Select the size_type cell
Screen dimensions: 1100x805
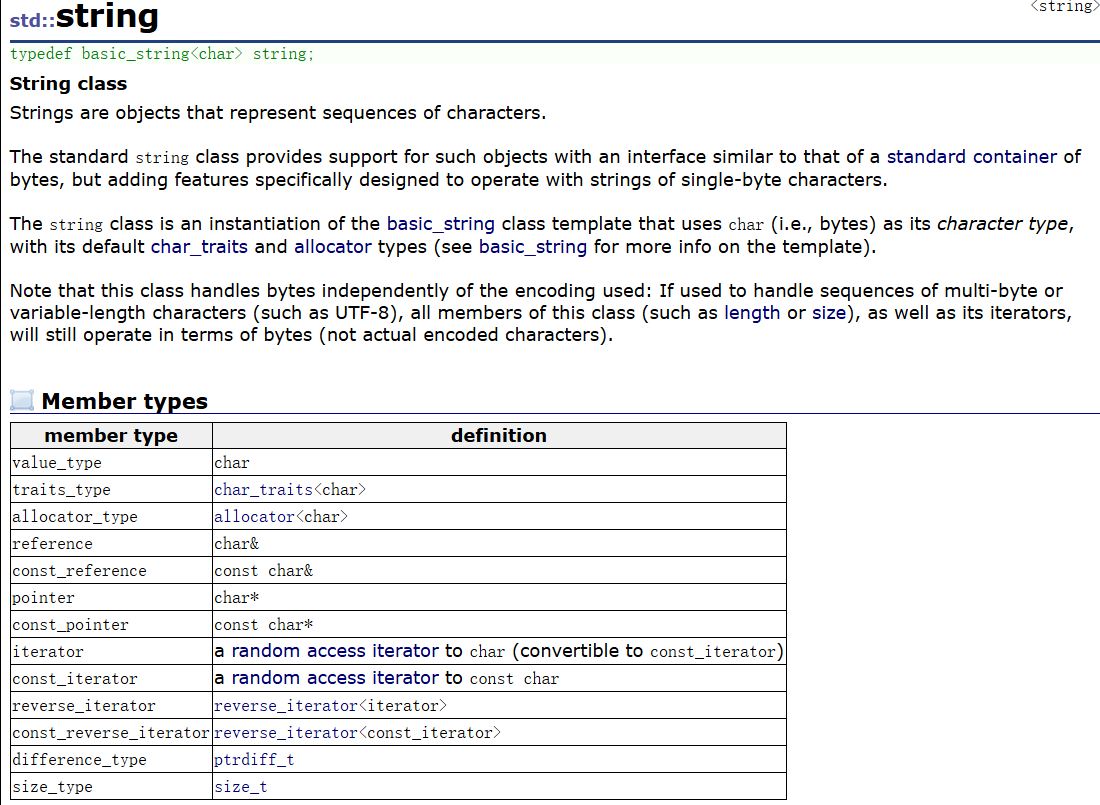tap(112, 787)
